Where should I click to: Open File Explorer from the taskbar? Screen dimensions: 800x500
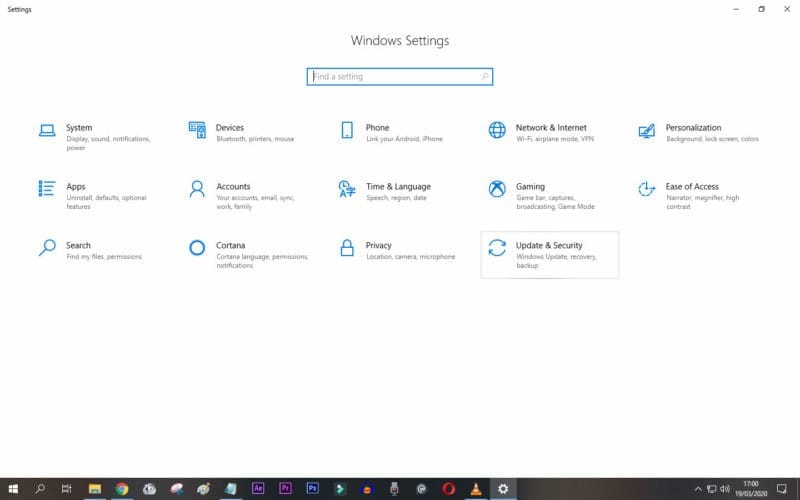(94, 489)
